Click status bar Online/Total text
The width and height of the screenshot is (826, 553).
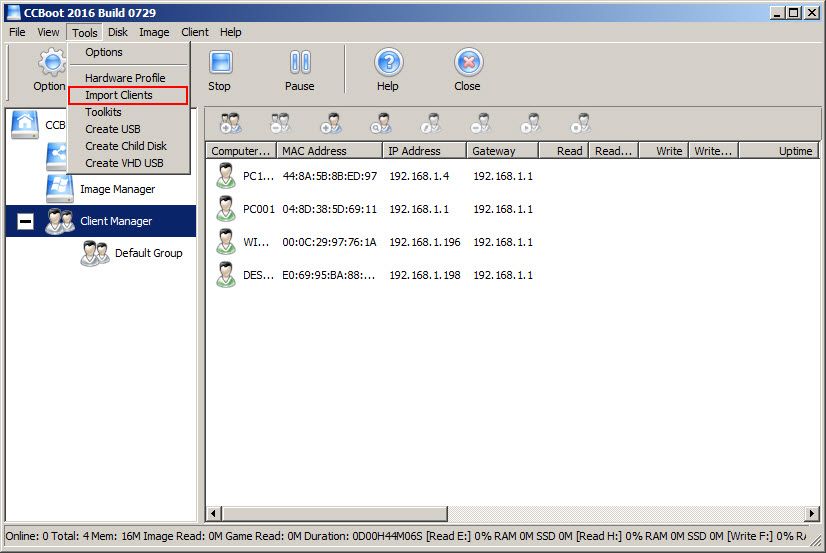[47, 536]
